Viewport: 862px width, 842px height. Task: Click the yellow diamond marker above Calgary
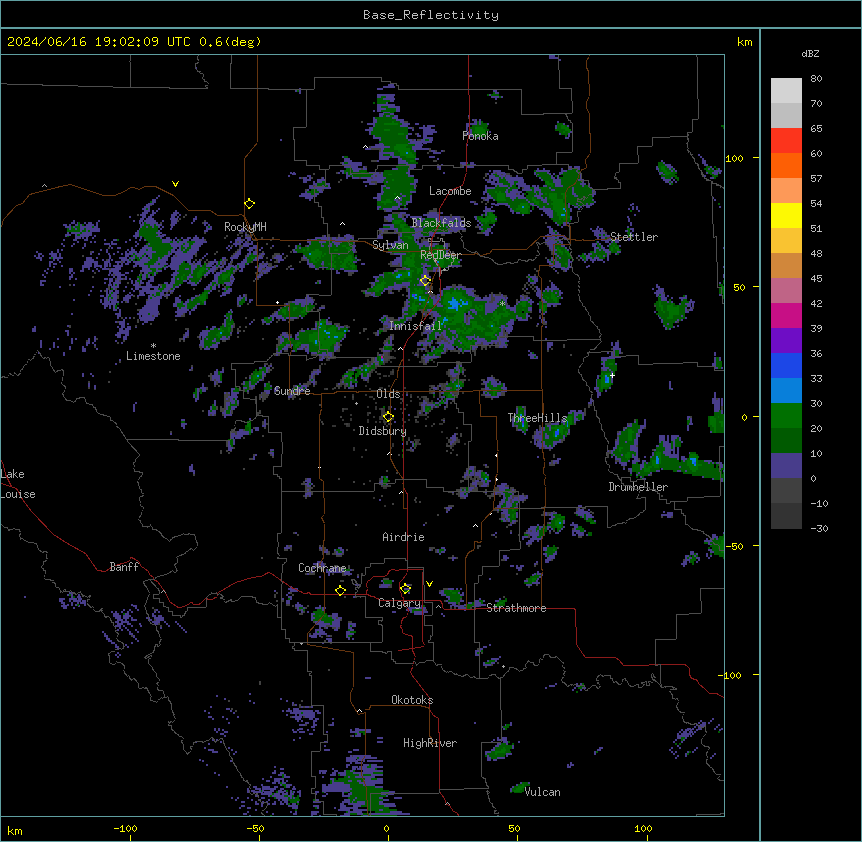tap(405, 589)
